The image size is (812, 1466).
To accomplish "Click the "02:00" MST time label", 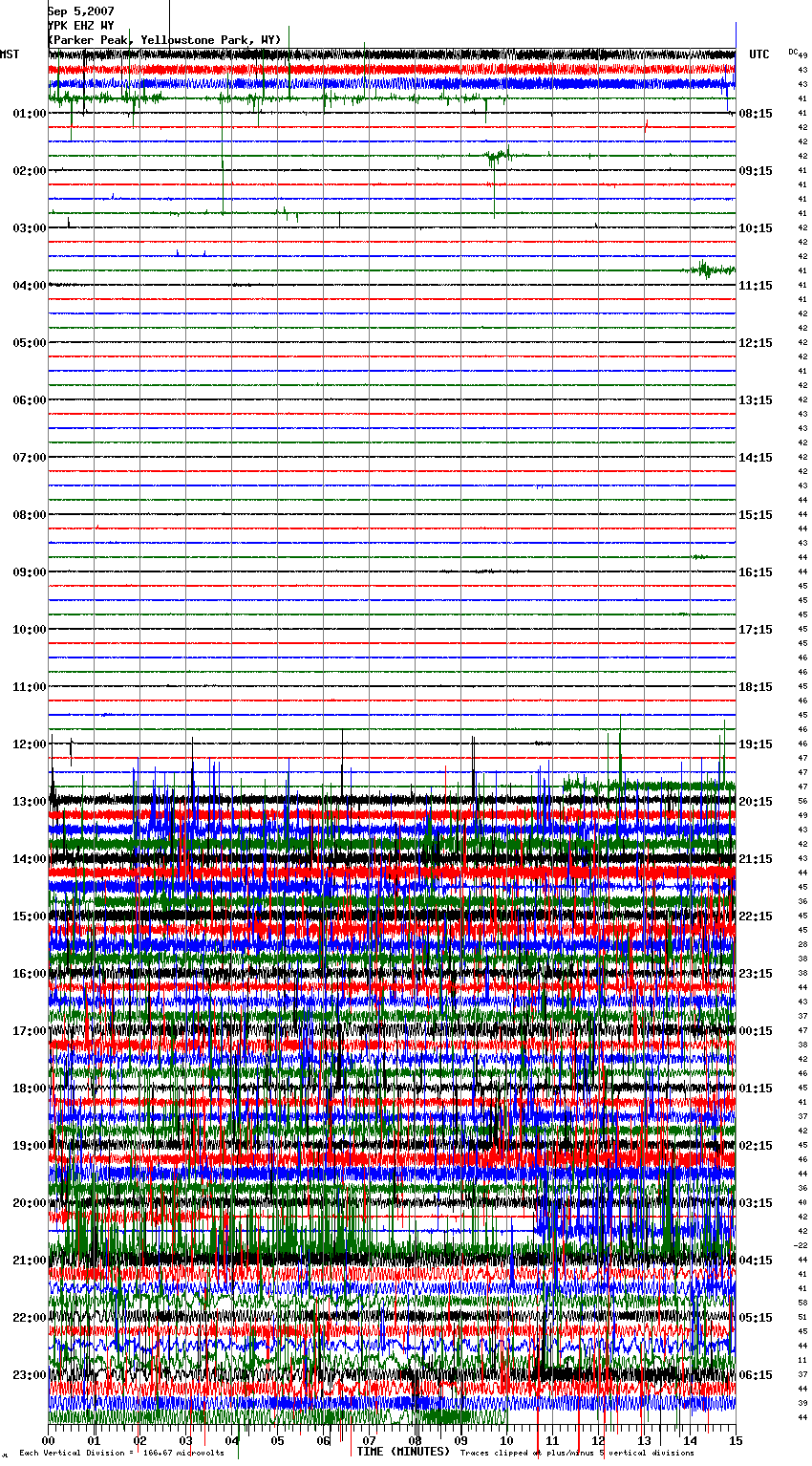I will pos(30,171).
